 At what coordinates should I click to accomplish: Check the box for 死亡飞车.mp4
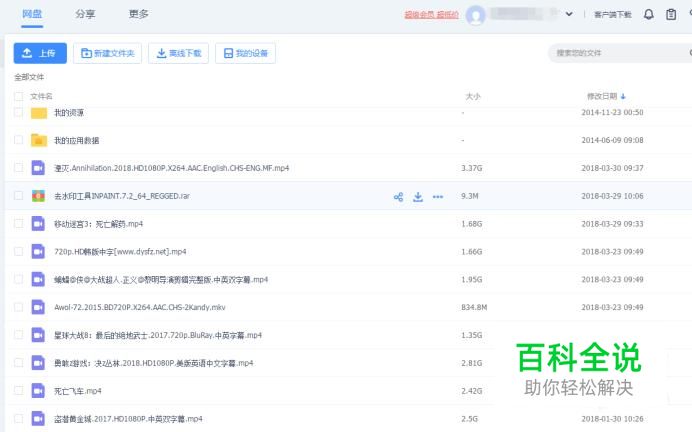pyautogui.click(x=19, y=391)
